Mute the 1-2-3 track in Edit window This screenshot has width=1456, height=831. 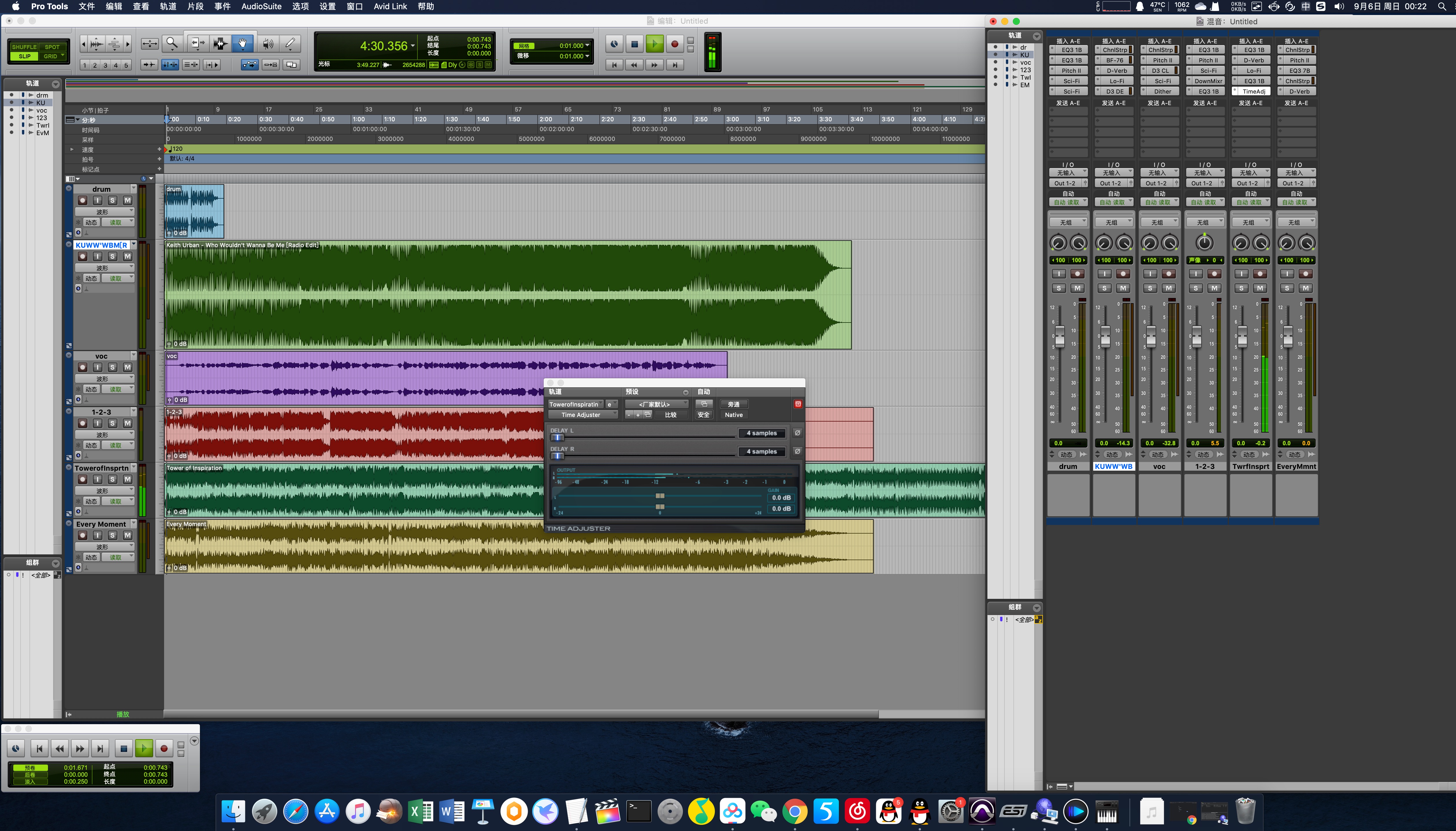(127, 423)
